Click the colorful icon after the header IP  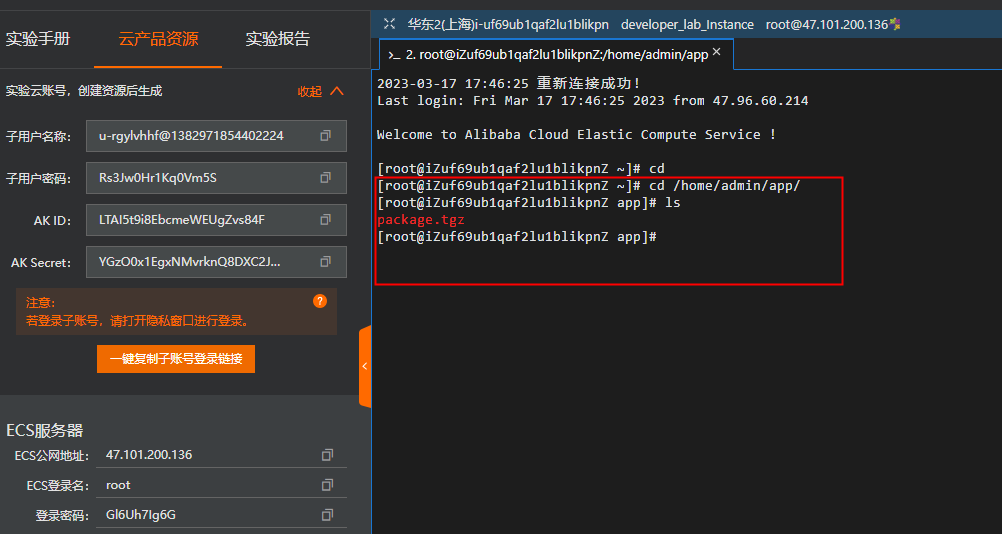point(895,24)
